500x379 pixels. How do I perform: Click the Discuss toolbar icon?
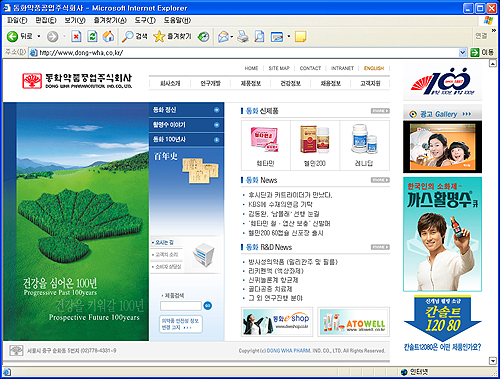[x=277, y=36]
